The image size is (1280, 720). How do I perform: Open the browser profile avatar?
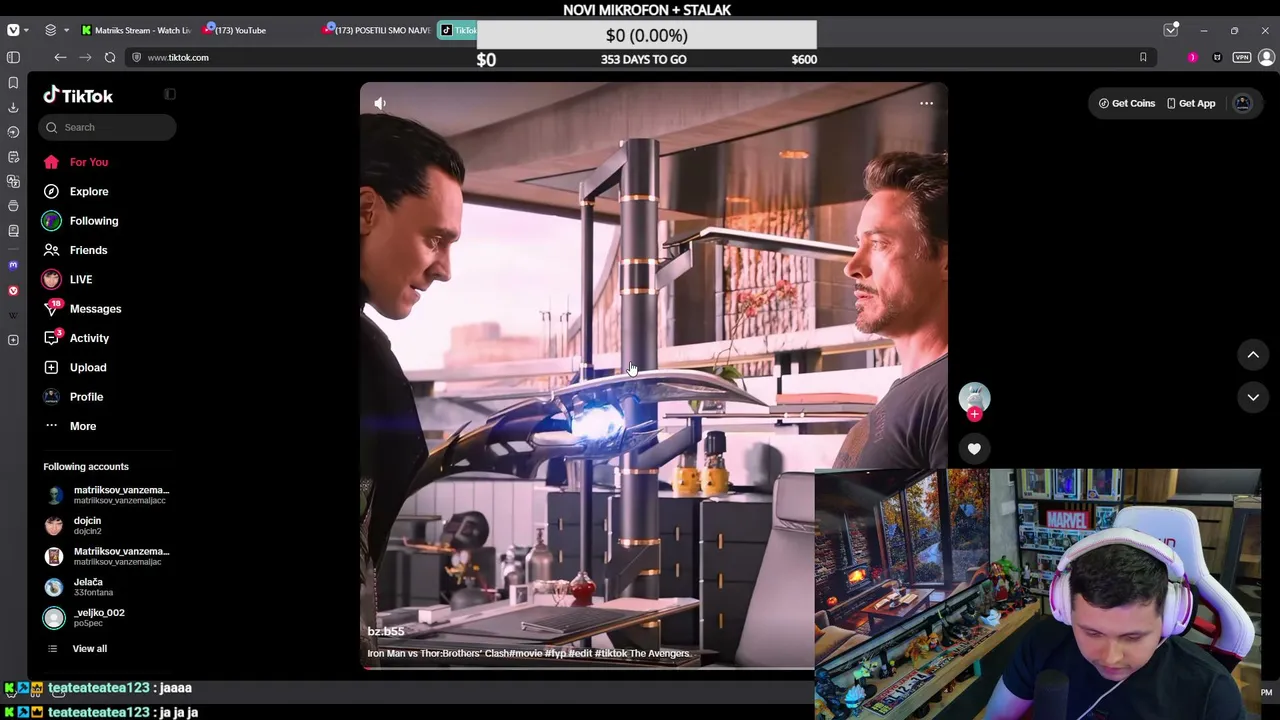(1266, 58)
